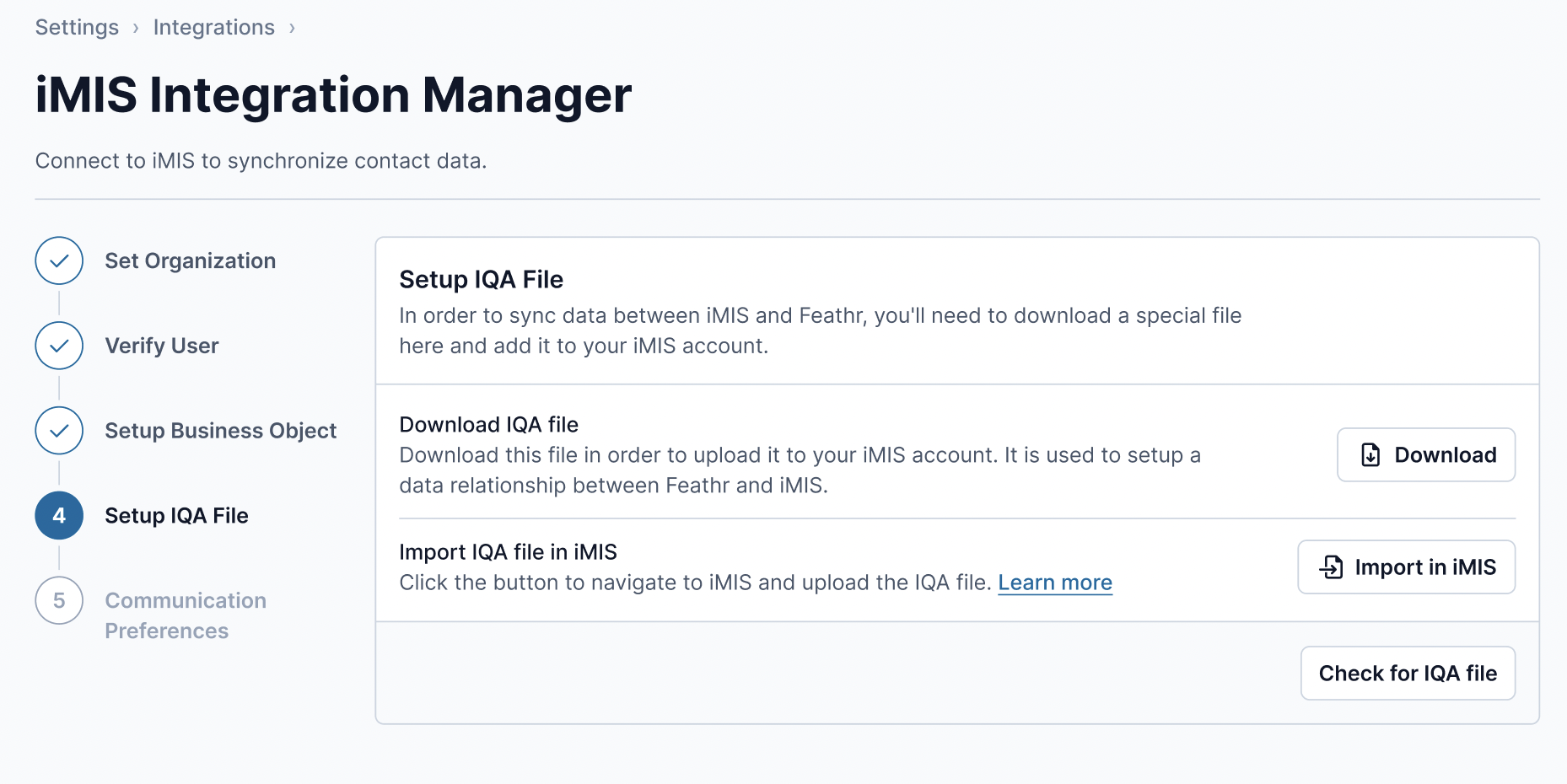Click the file download icon
This screenshot has width=1567, height=784.
pyautogui.click(x=1370, y=455)
